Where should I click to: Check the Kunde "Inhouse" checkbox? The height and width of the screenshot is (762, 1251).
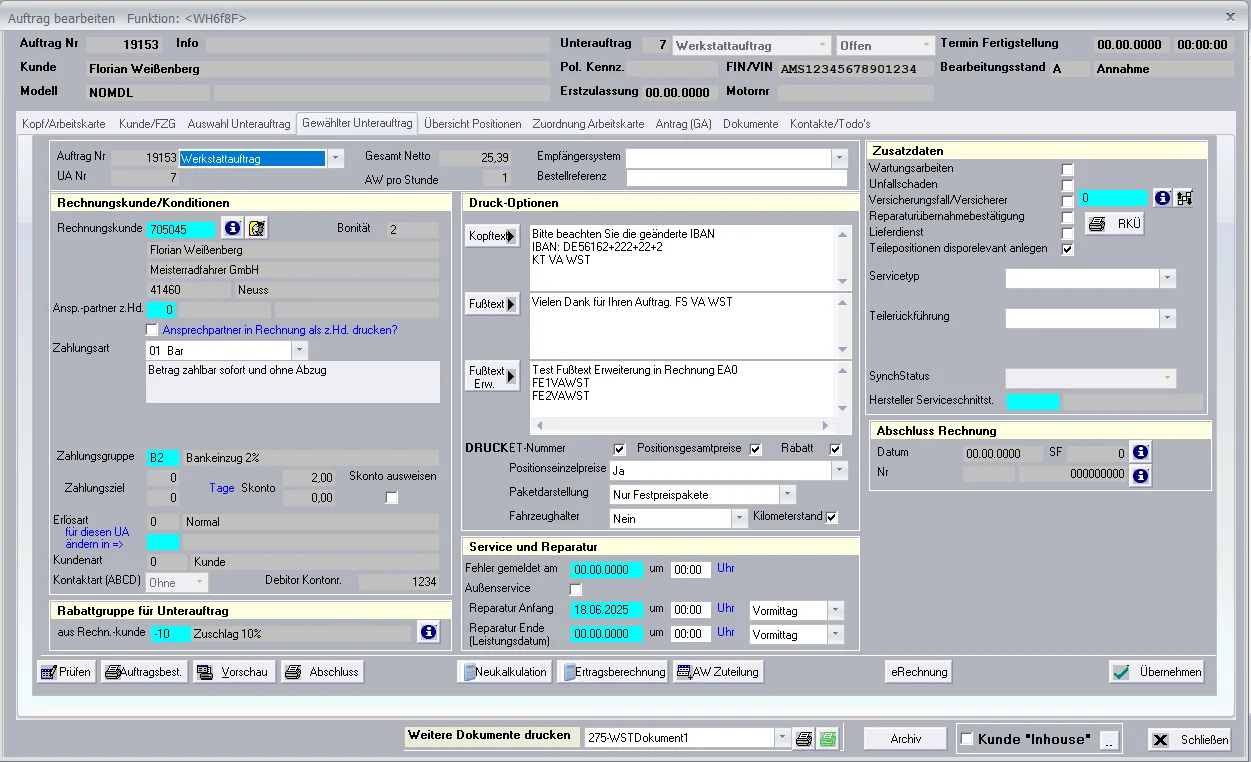(x=967, y=739)
